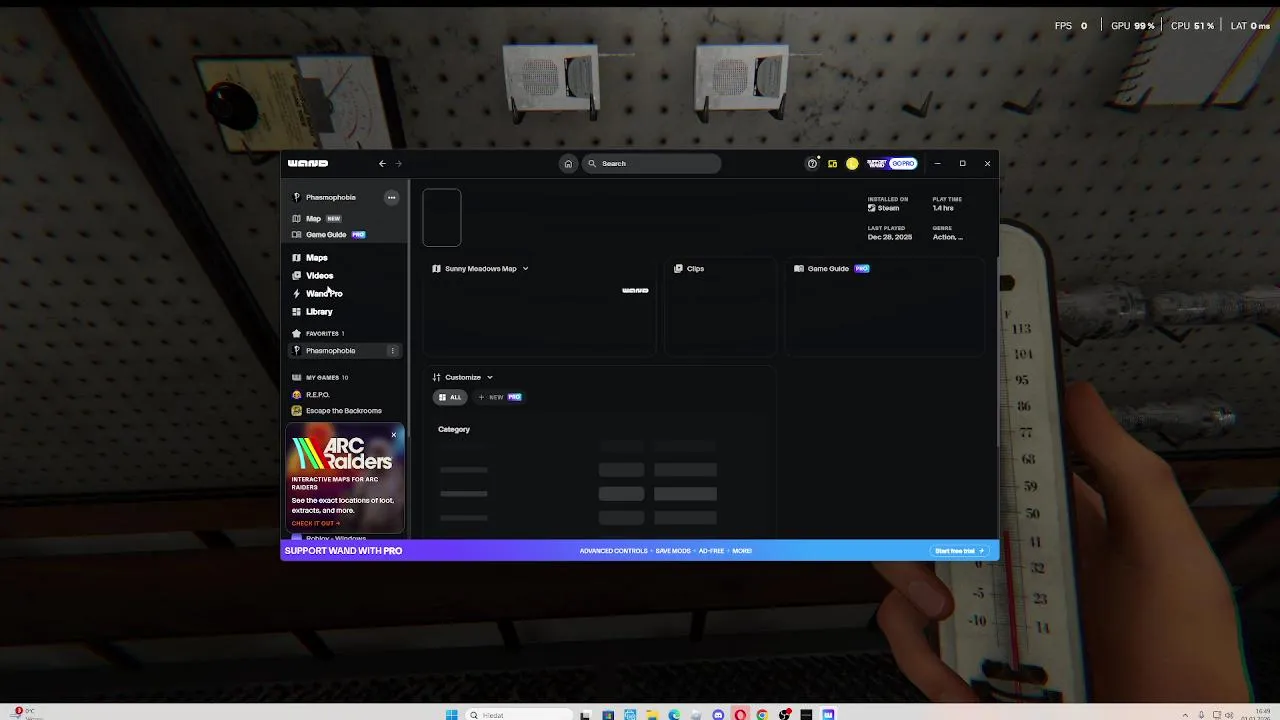Image resolution: width=1280 pixels, height=720 pixels.
Task: Open Phasmophobia three-dots options menu
Action: point(391,198)
